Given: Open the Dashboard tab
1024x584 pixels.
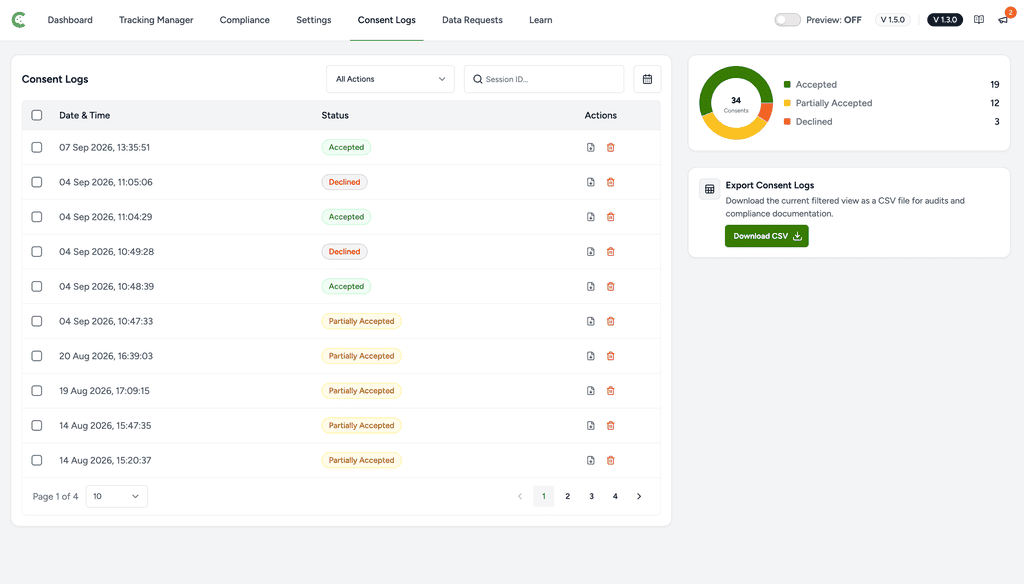Looking at the screenshot, I should coord(70,20).
